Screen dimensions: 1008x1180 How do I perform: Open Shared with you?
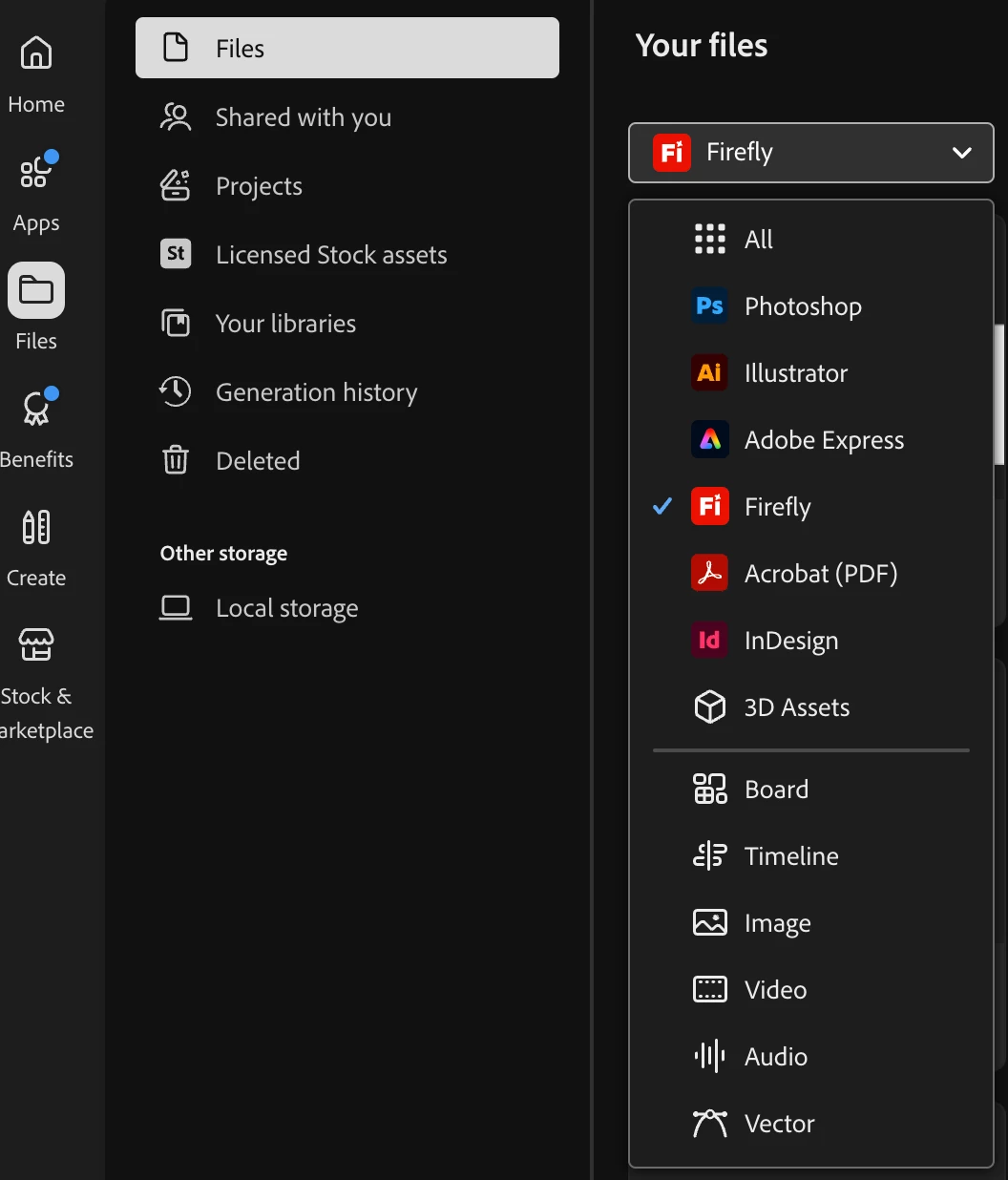coord(347,117)
